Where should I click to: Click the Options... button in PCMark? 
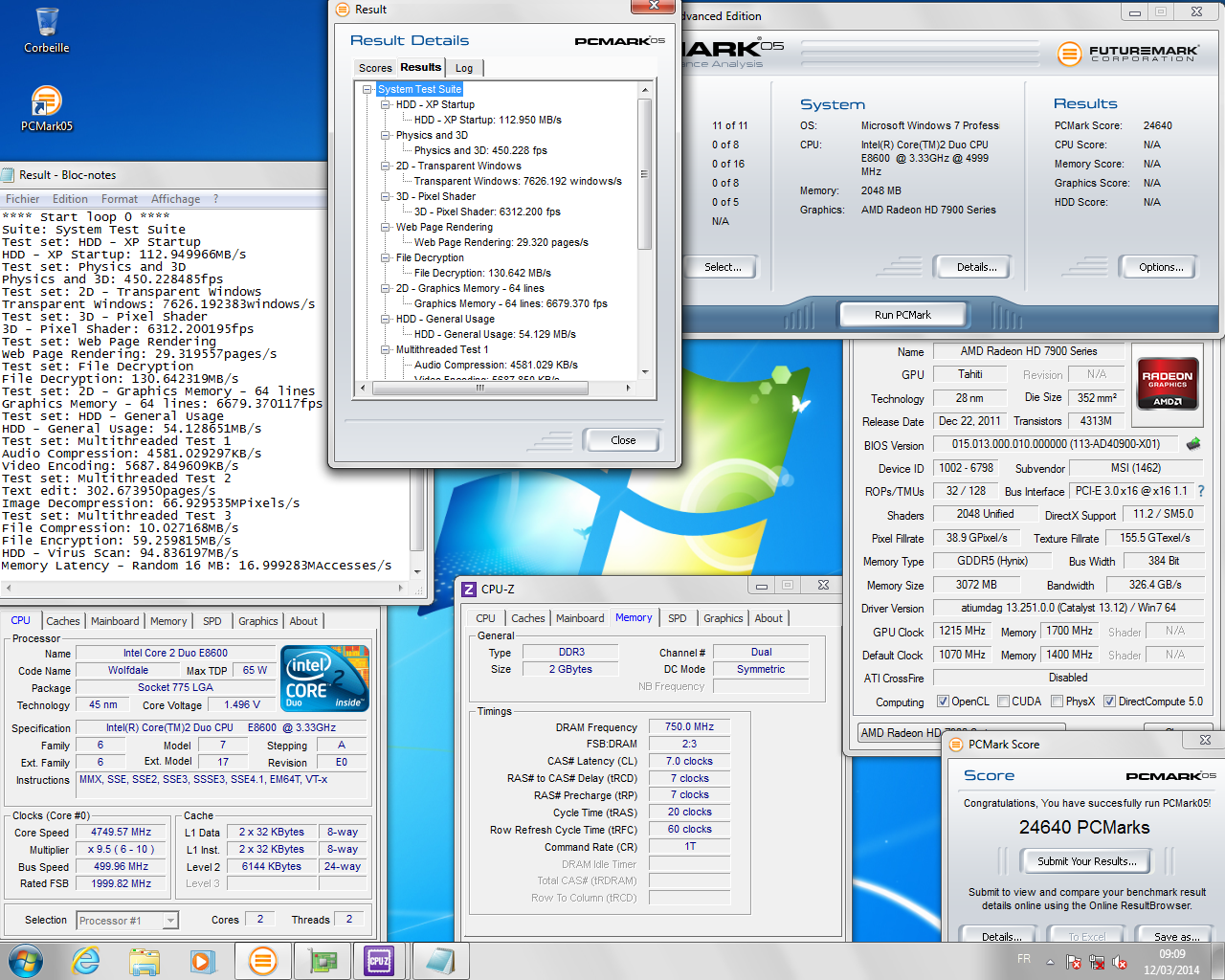tap(1161, 267)
